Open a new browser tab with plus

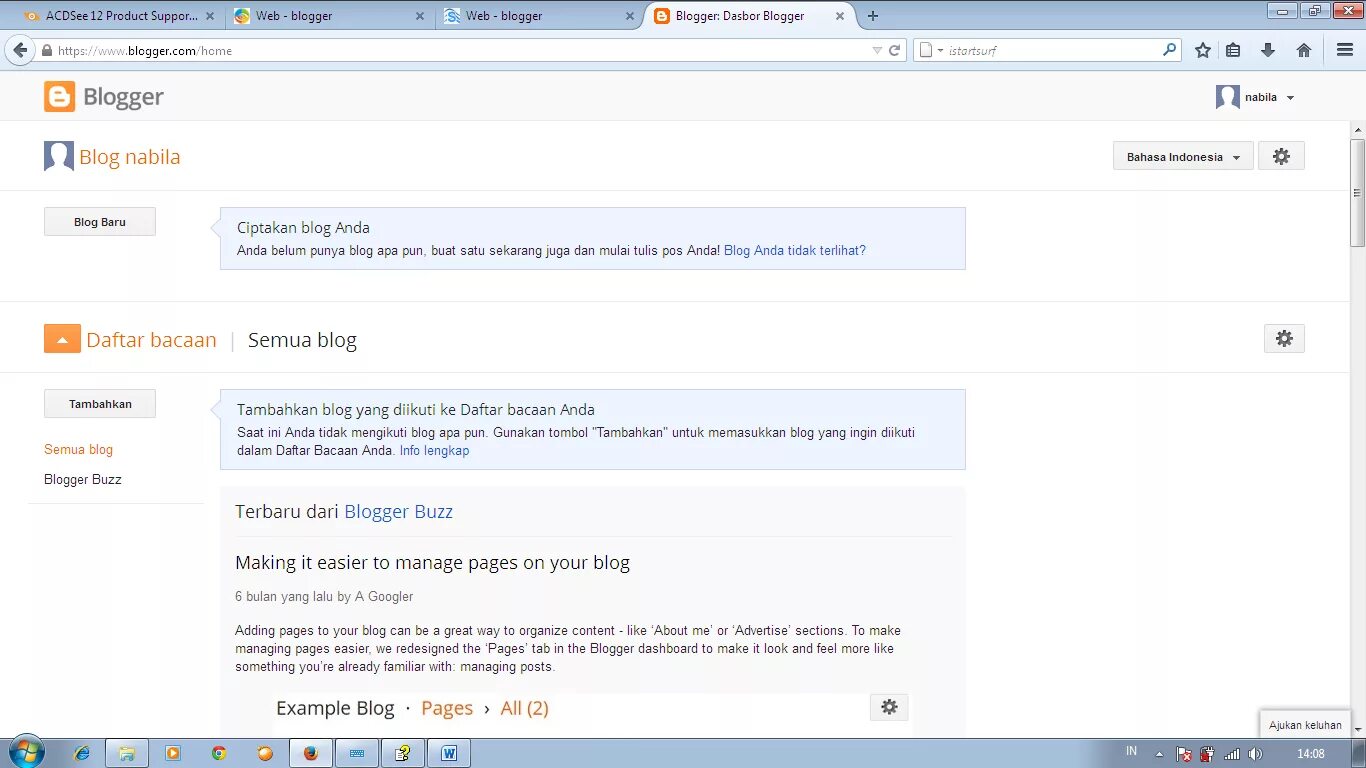point(873,16)
